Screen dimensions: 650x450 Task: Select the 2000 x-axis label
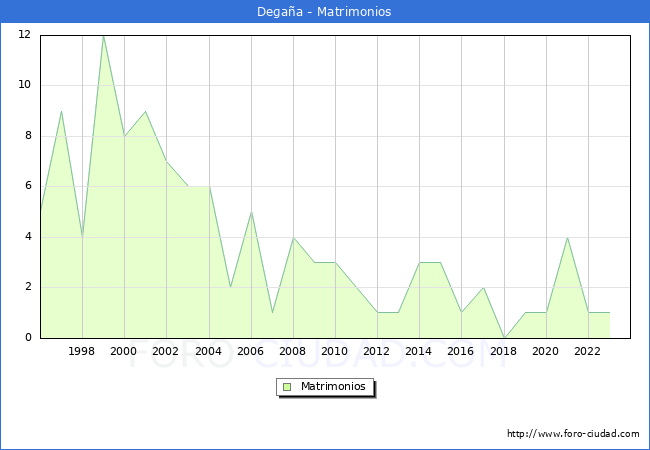124,352
